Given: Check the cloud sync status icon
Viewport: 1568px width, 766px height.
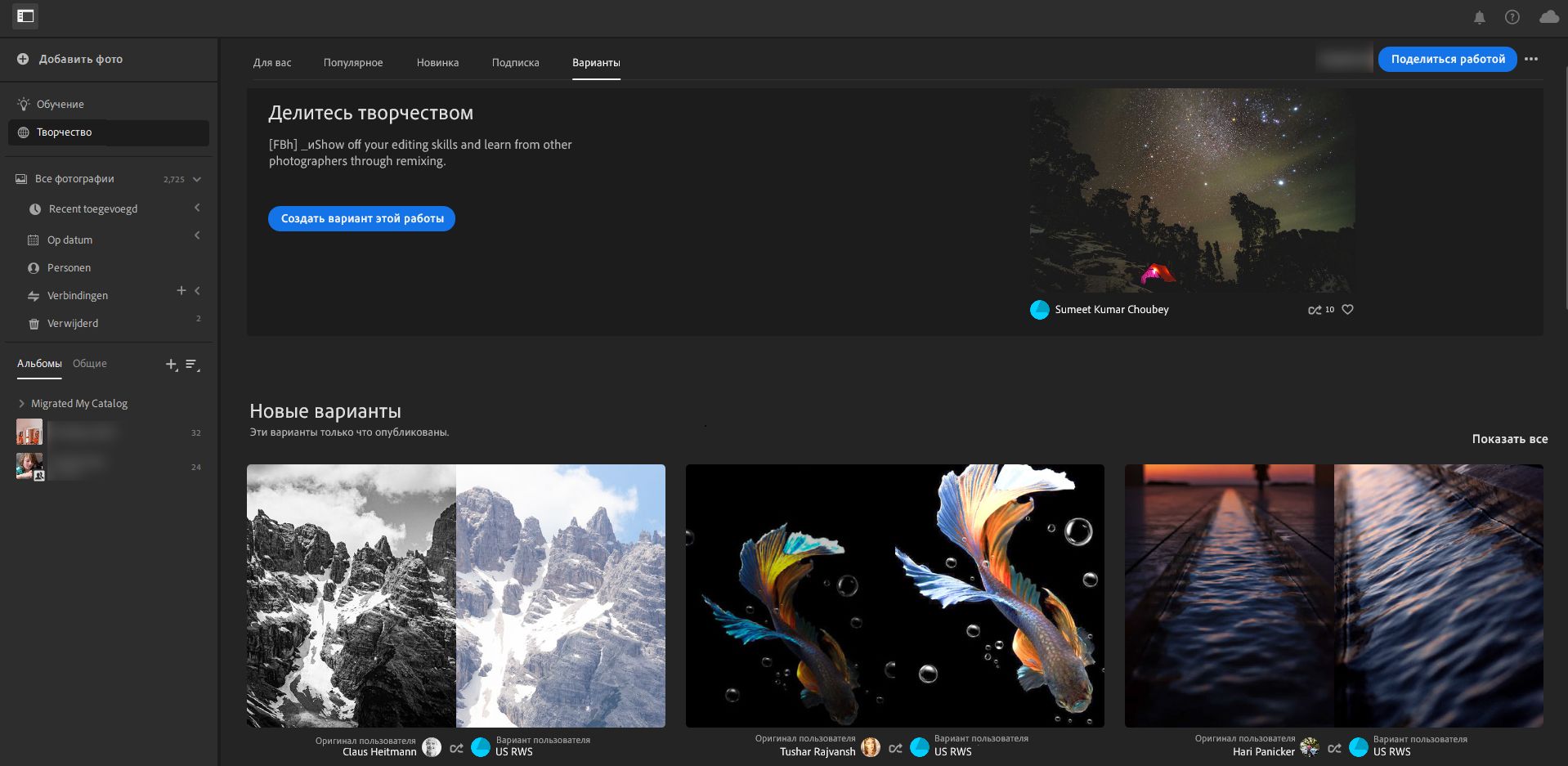Looking at the screenshot, I should 1548,16.
